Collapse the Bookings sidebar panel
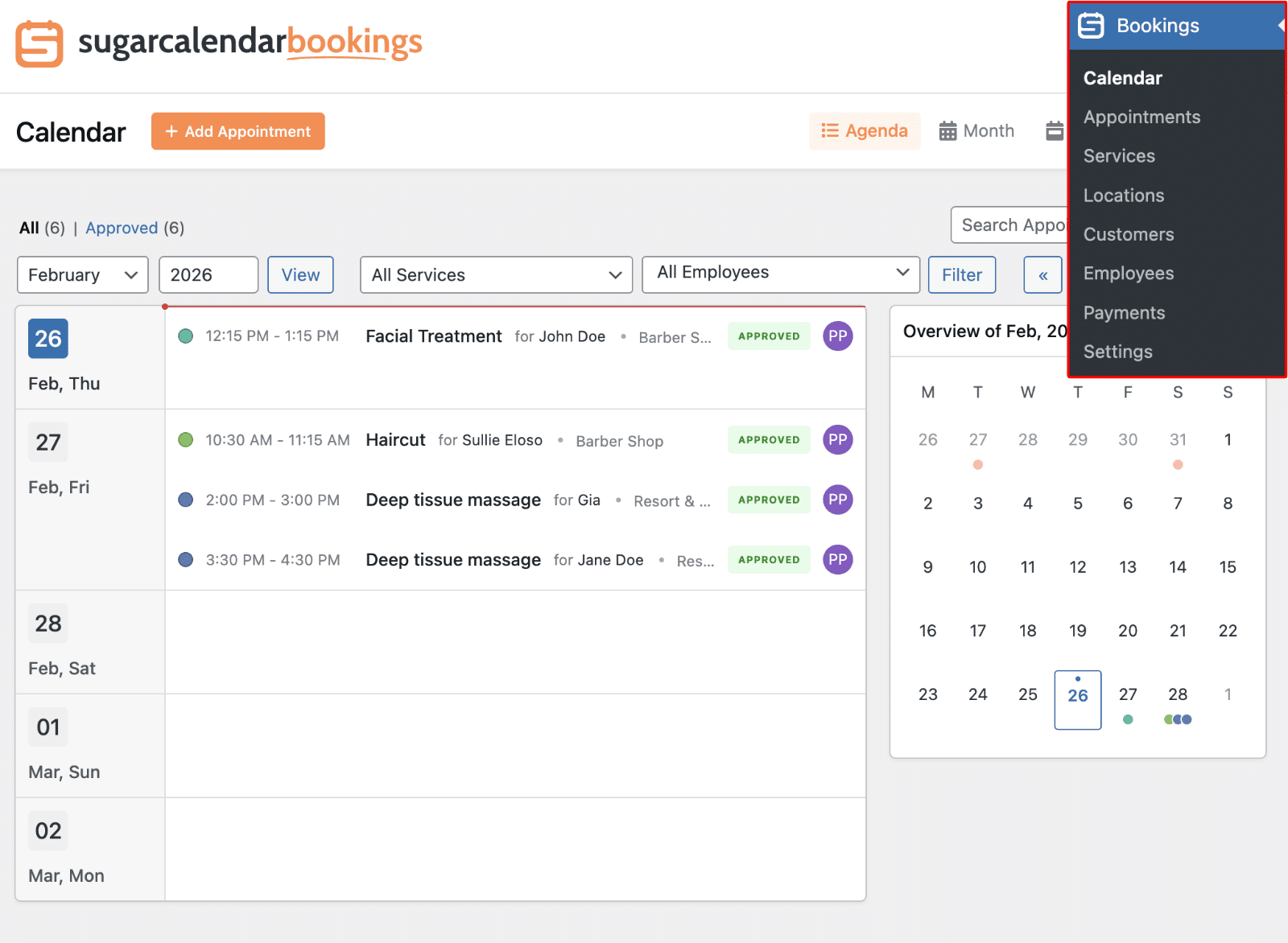 pyautogui.click(x=1279, y=25)
